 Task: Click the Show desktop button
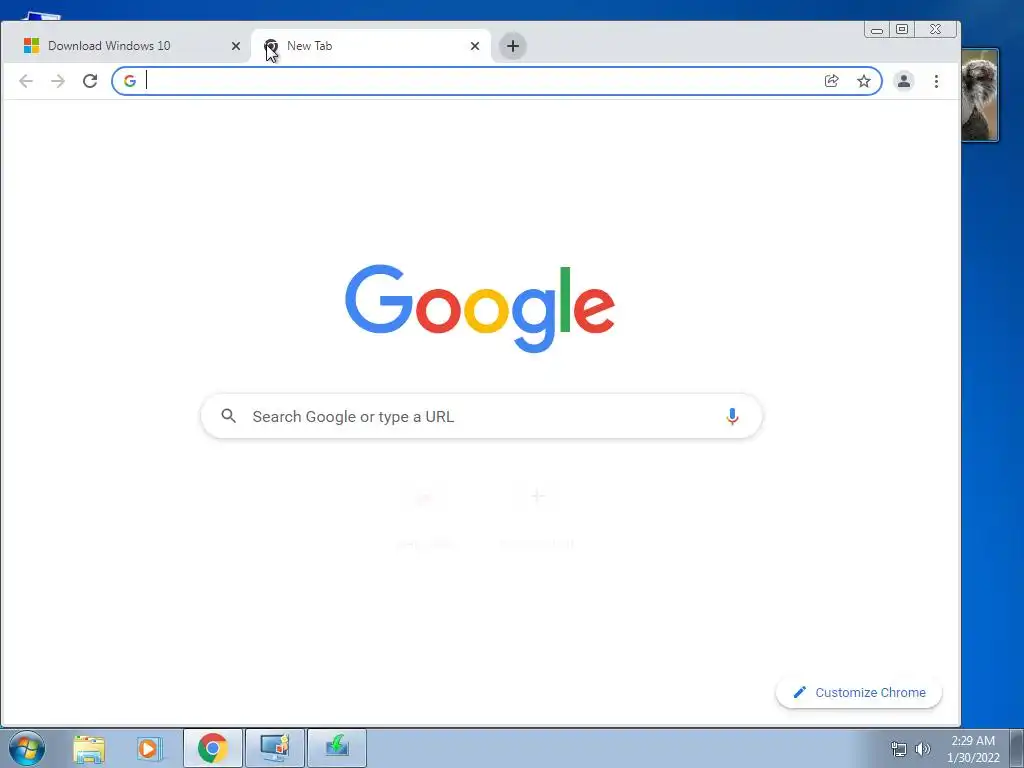pyautogui.click(x=1017, y=748)
